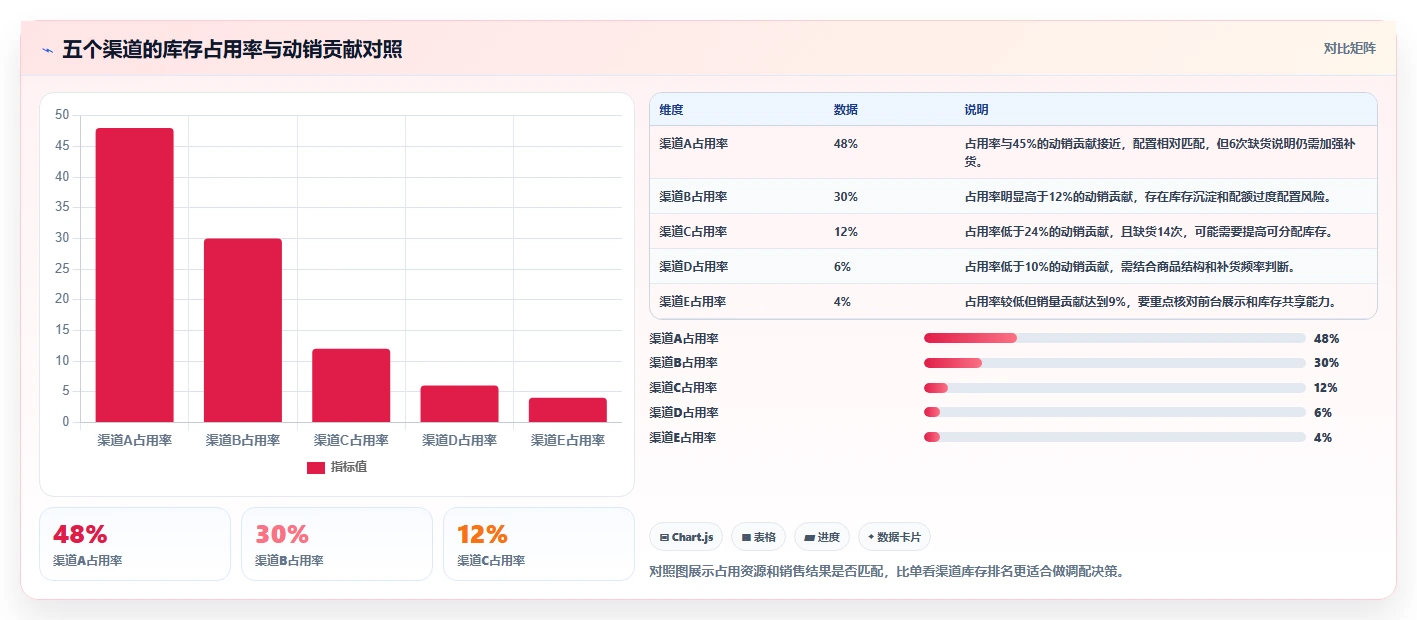Select the 12% 渠道C占用率 stat card

point(539,544)
